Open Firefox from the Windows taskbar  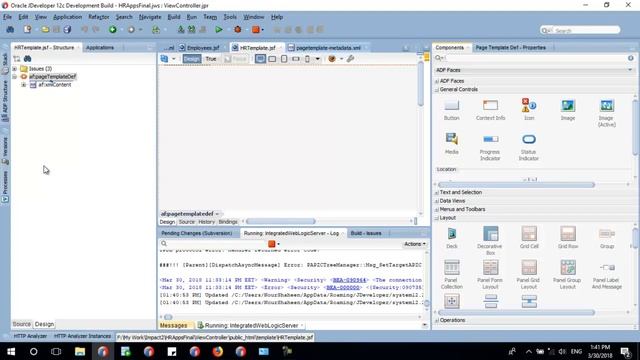[x=218, y=351]
